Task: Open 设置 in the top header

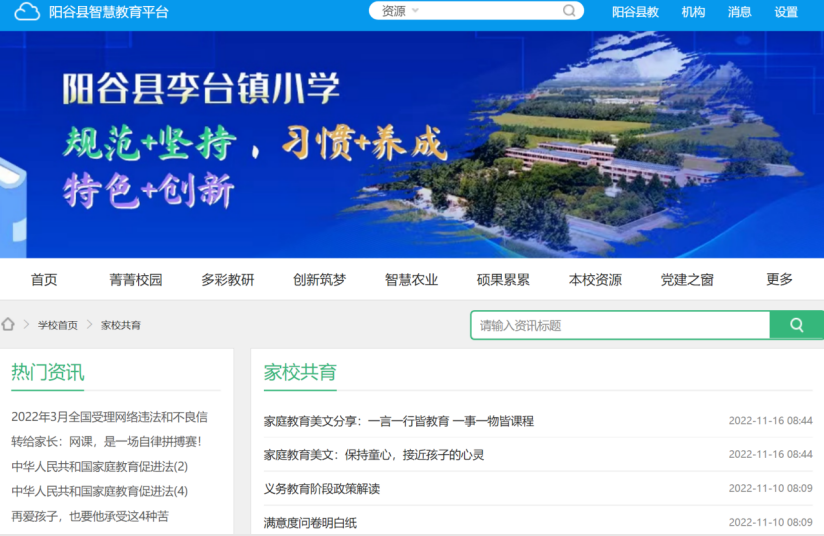Action: 786,12
